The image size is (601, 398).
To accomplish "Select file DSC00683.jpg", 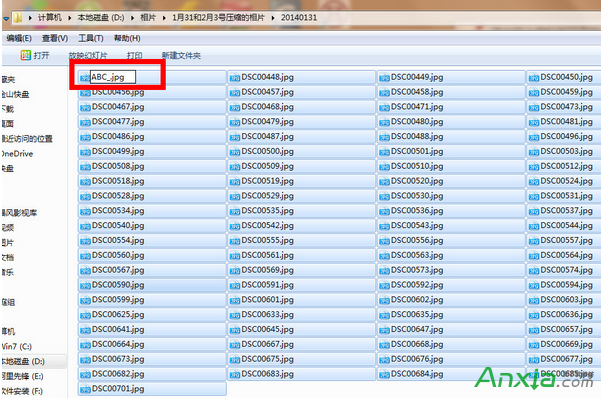I will click(x=302, y=375).
